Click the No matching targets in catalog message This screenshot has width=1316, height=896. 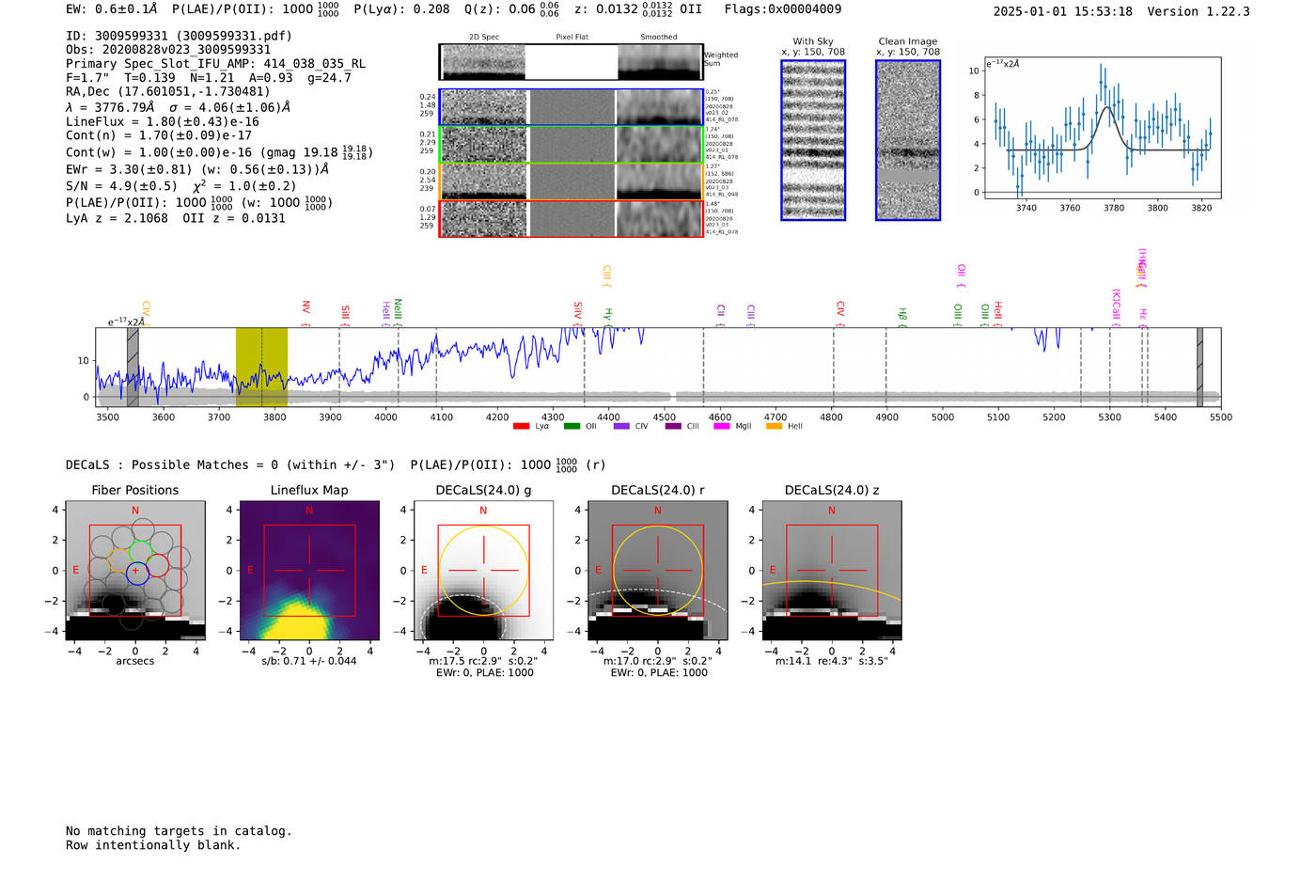coord(179,831)
